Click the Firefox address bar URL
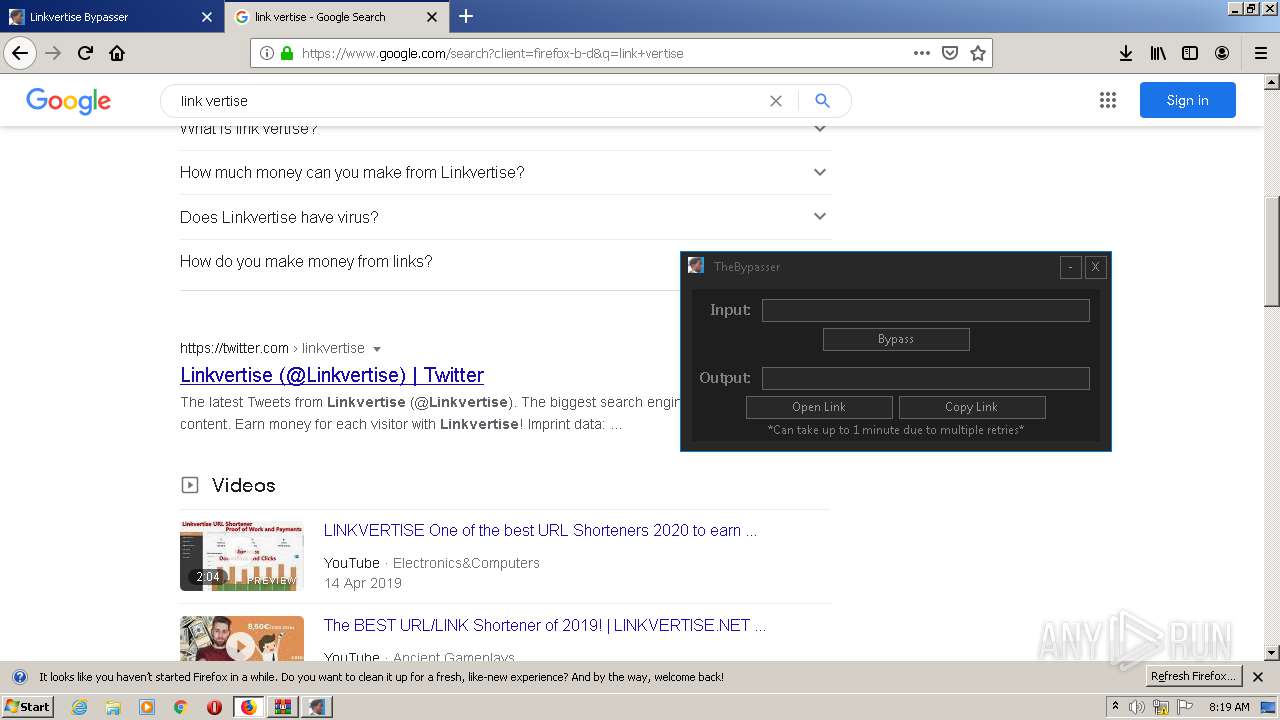This screenshot has width=1280, height=720. [492, 54]
